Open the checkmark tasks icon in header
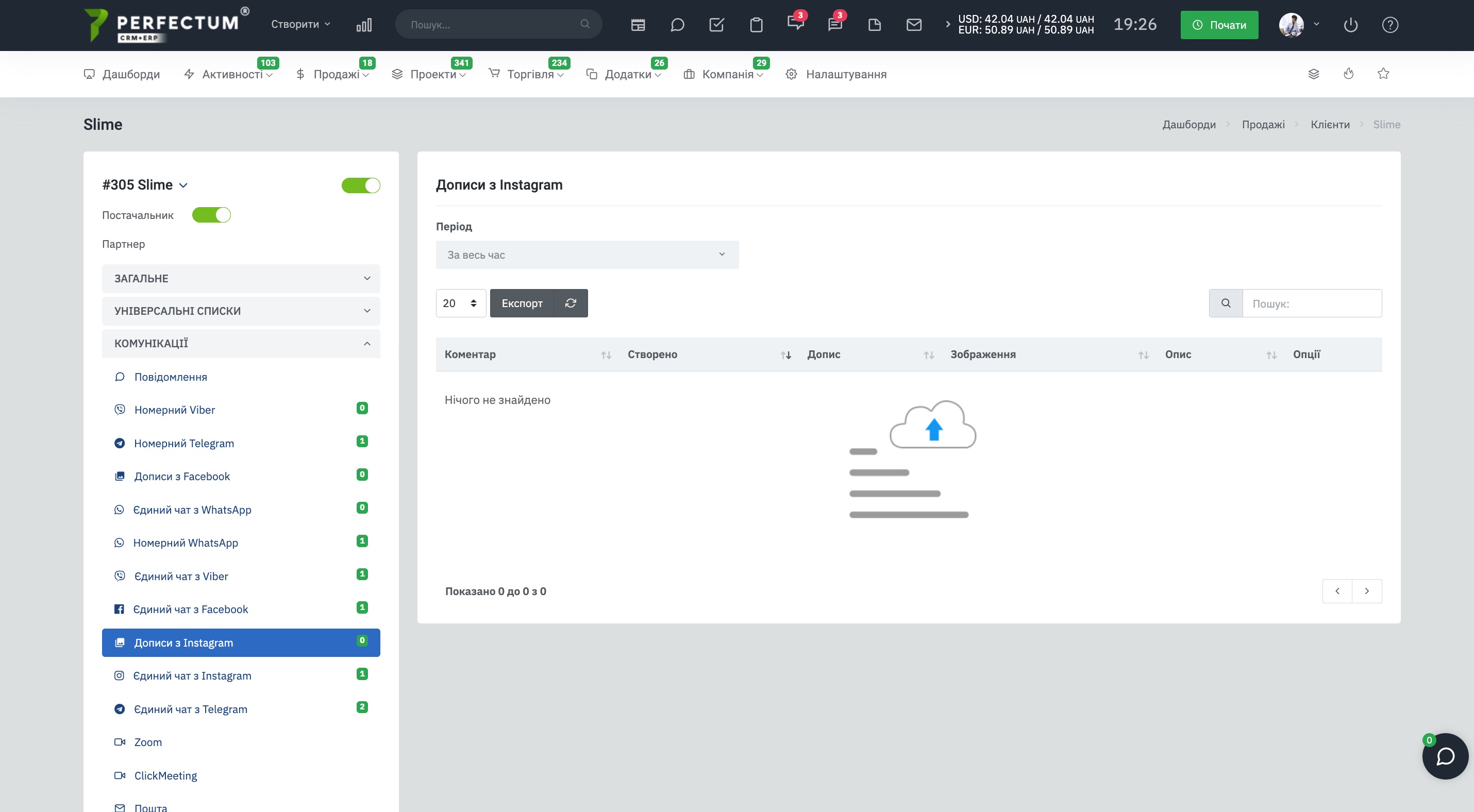This screenshot has height=812, width=1474. click(717, 25)
